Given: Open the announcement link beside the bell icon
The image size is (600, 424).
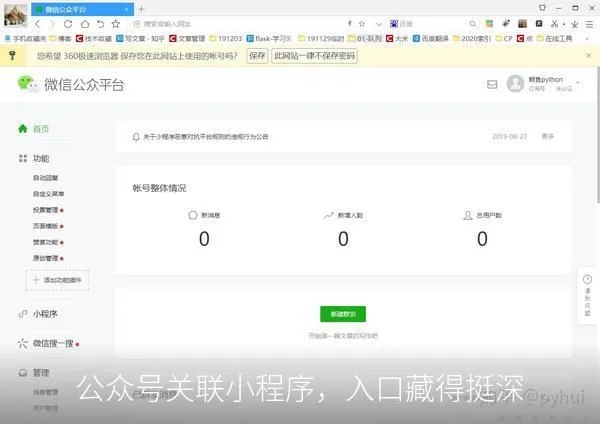Looking at the screenshot, I should 205,137.
